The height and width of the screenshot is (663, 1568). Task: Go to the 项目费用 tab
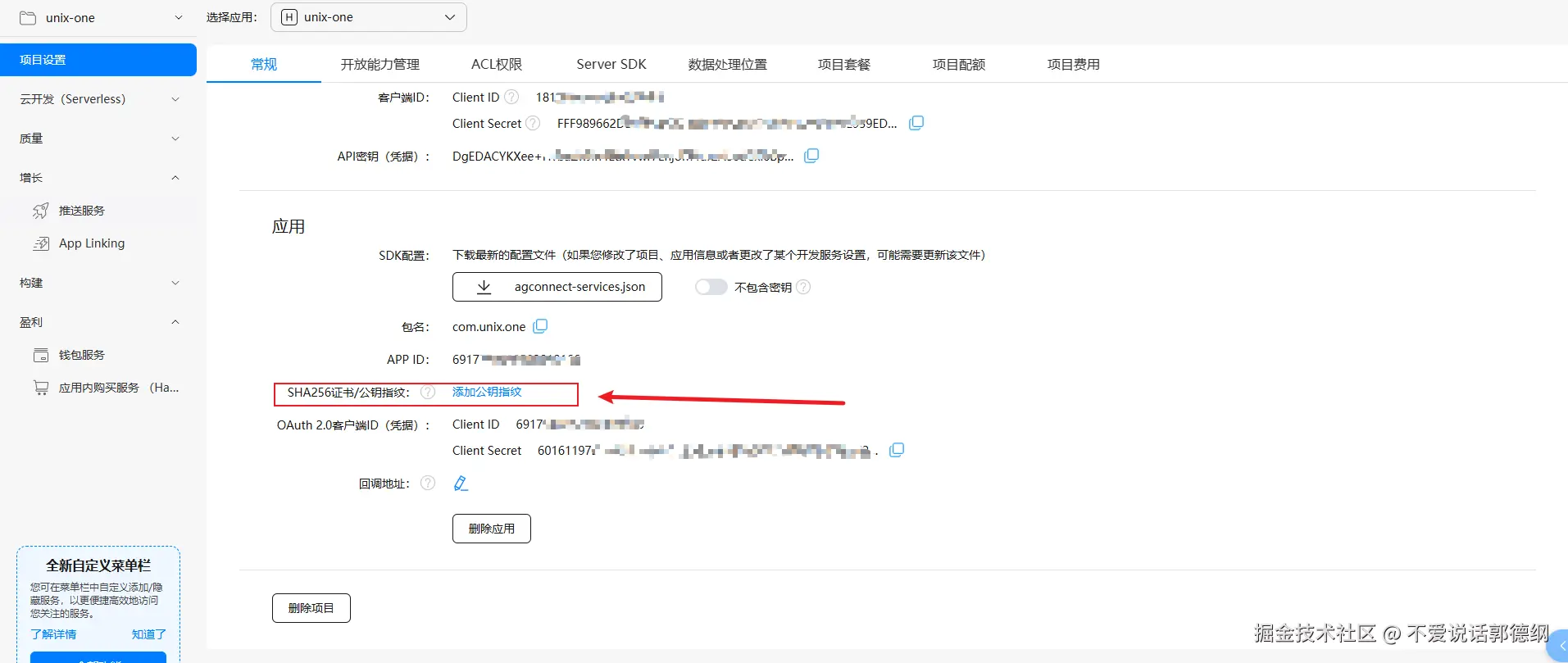[x=1074, y=64]
